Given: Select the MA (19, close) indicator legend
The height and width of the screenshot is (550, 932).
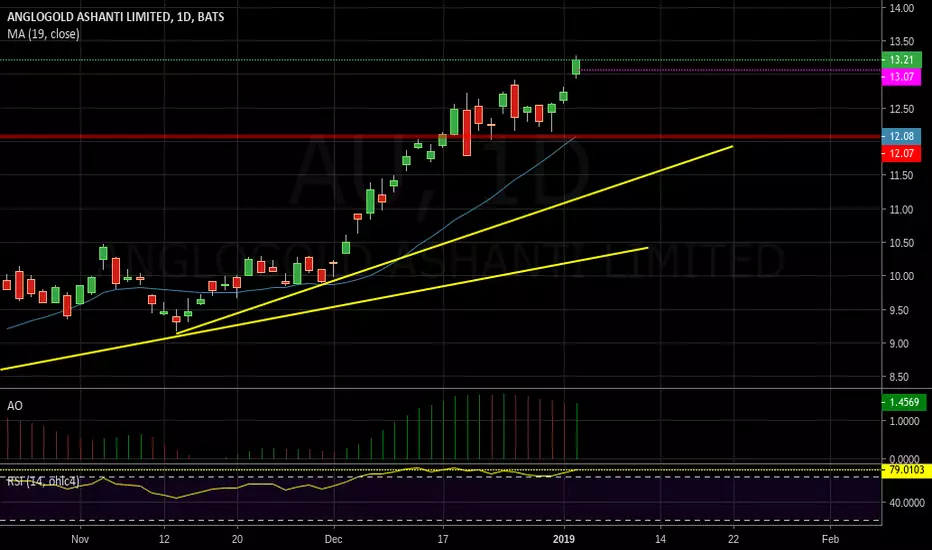Looking at the screenshot, I should pos(43,34).
